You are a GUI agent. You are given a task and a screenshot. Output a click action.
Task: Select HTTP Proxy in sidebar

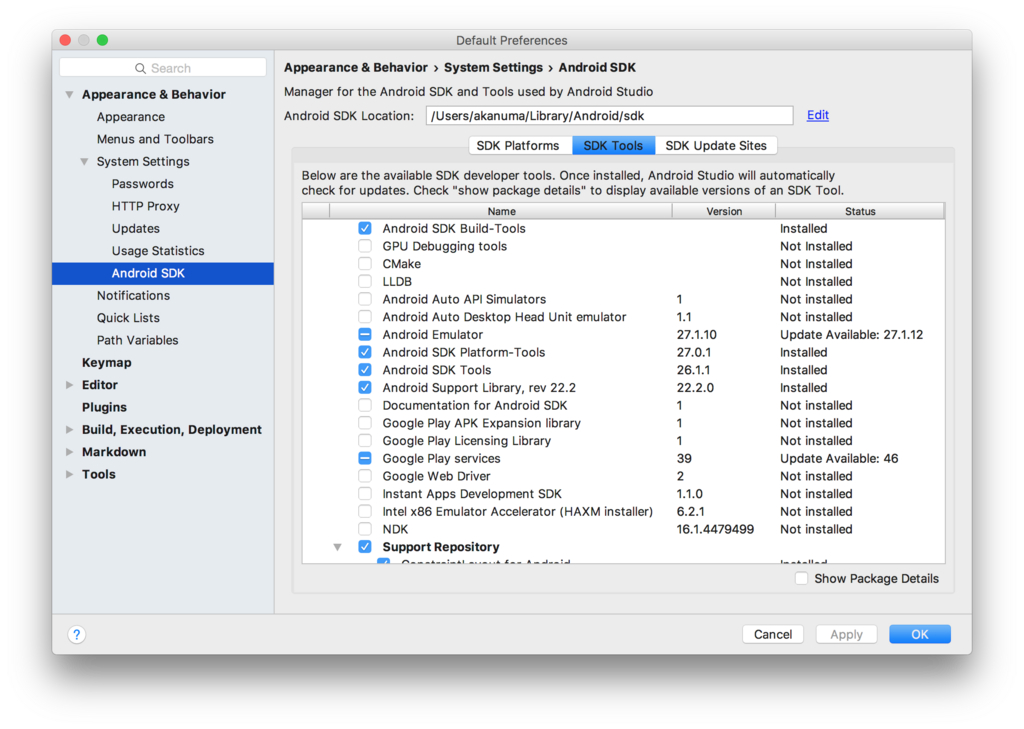click(x=146, y=206)
